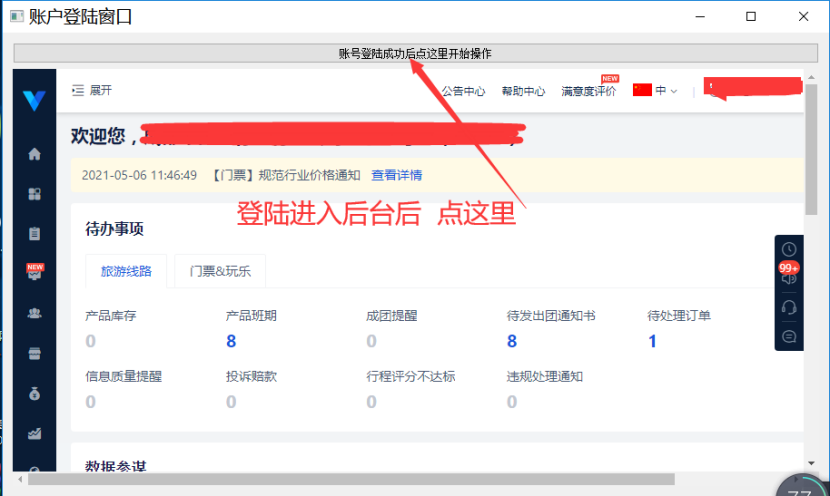Click the 账号登陆成功后点这里开始操作 button

[414, 53]
